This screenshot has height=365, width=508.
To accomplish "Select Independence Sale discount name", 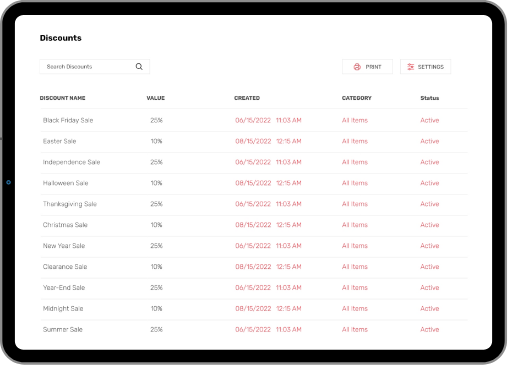I will tap(71, 162).
